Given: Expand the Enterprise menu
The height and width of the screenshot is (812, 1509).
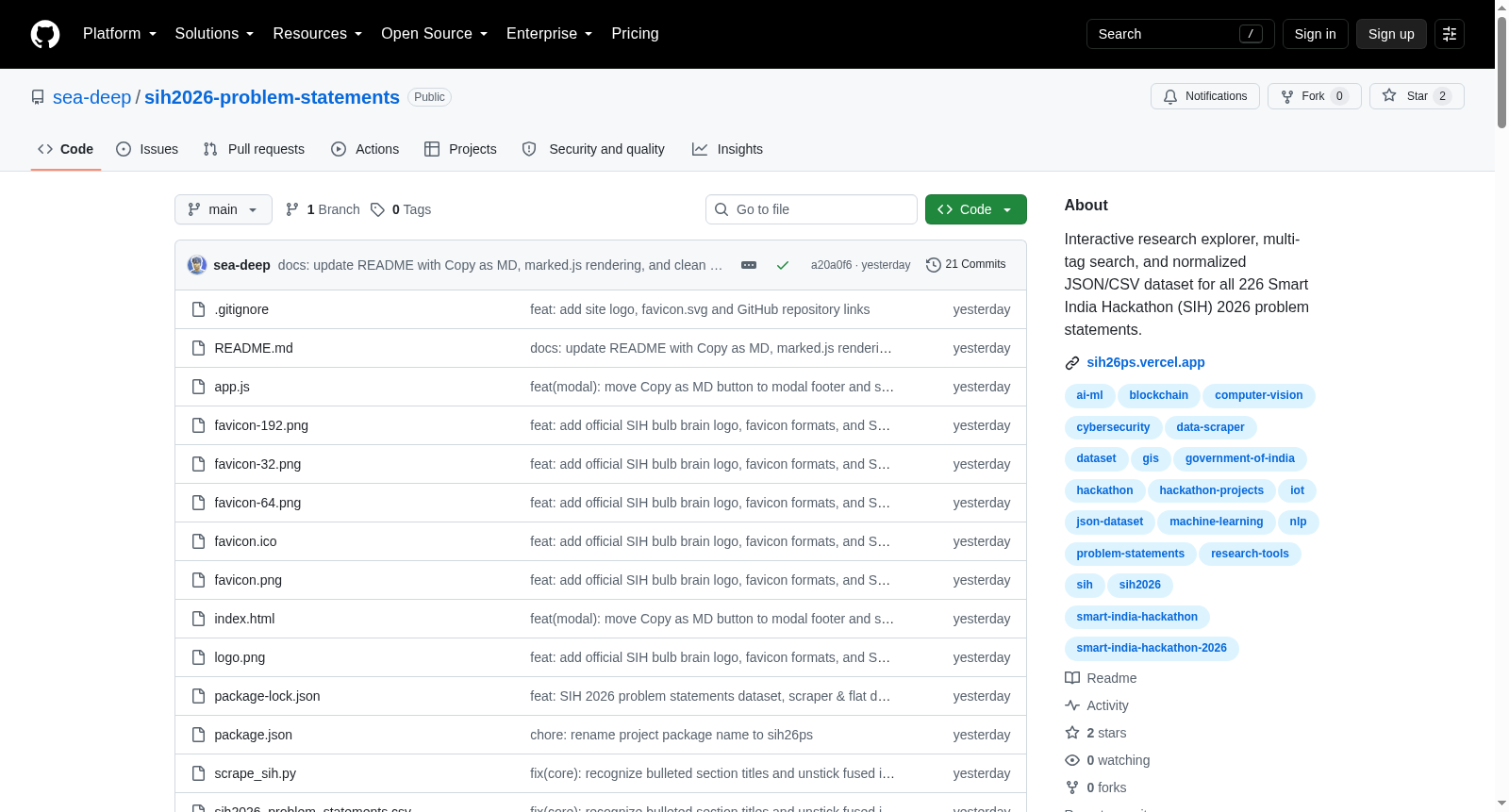Looking at the screenshot, I should (x=550, y=34).
